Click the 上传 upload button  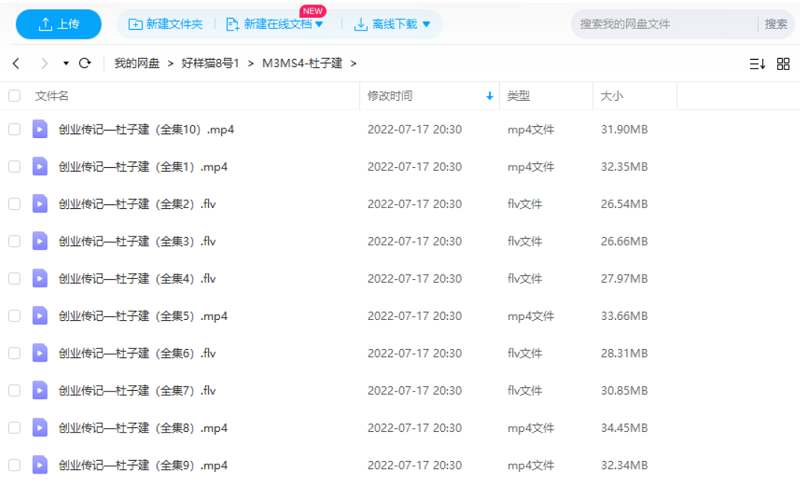pyautogui.click(x=58, y=24)
